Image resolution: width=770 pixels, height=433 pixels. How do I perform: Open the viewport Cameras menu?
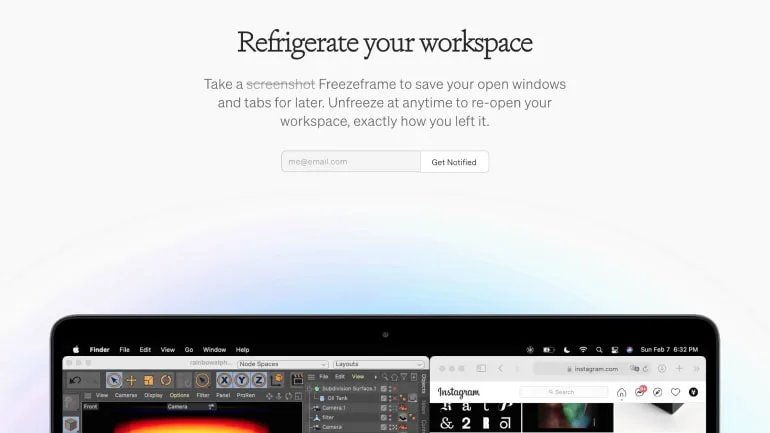pos(126,395)
